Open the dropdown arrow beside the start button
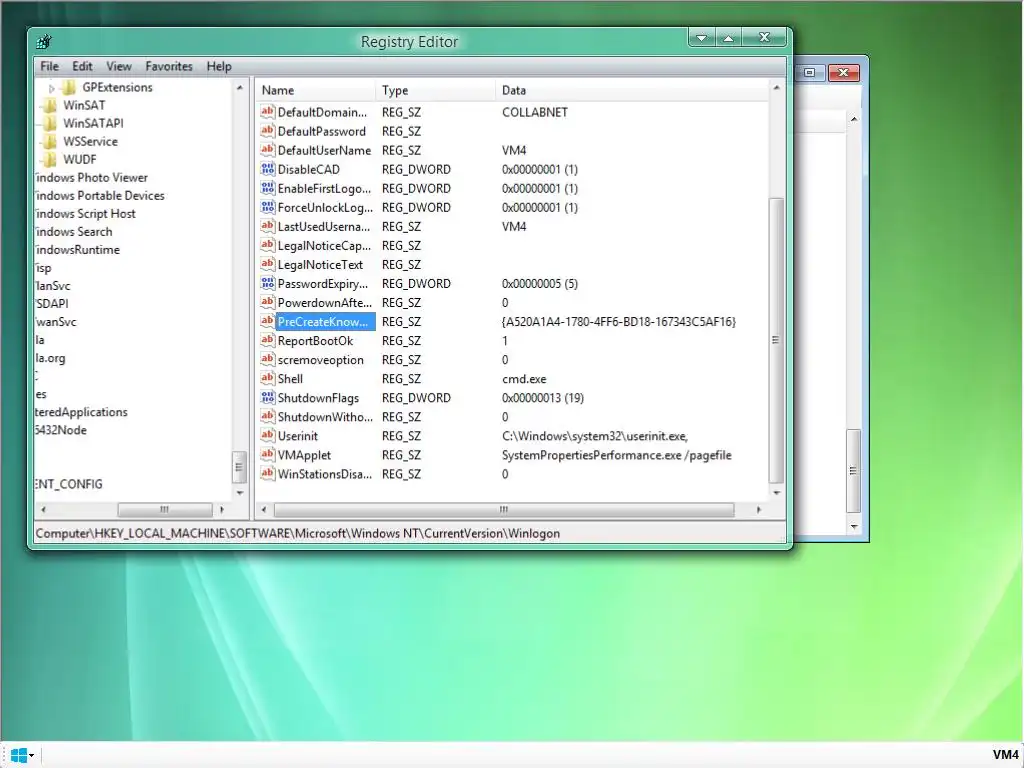 pos(31,756)
